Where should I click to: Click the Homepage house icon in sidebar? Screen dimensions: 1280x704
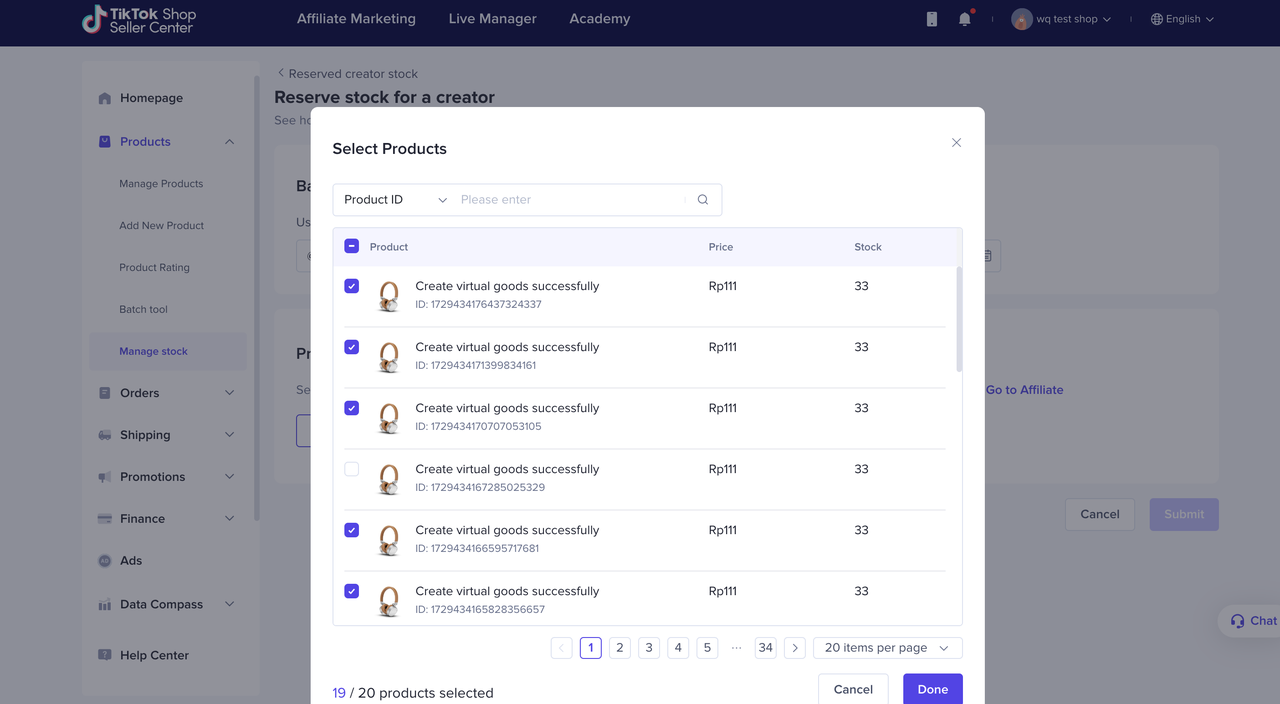click(105, 99)
